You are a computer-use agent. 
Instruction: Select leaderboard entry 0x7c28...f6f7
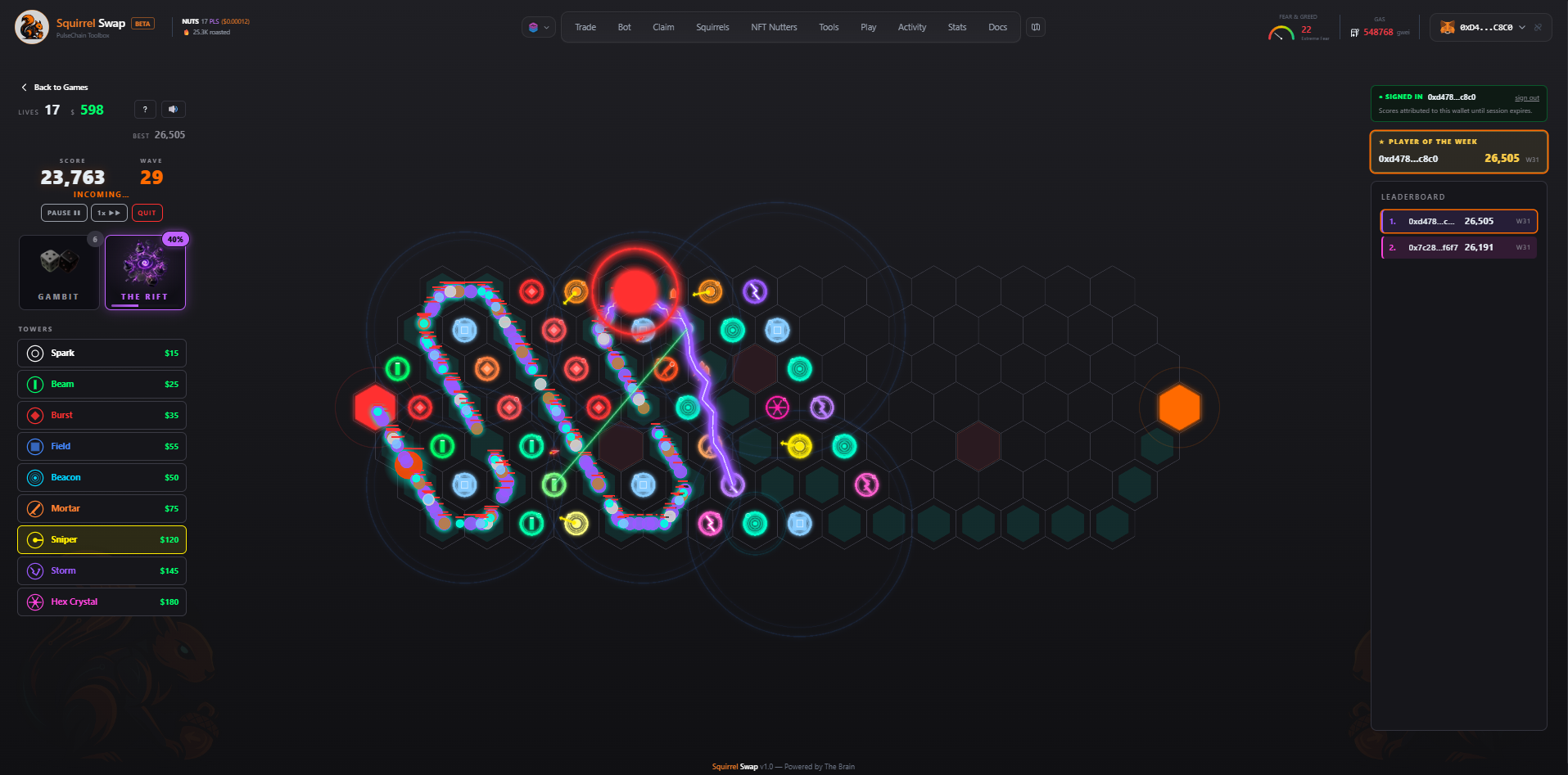1459,248
